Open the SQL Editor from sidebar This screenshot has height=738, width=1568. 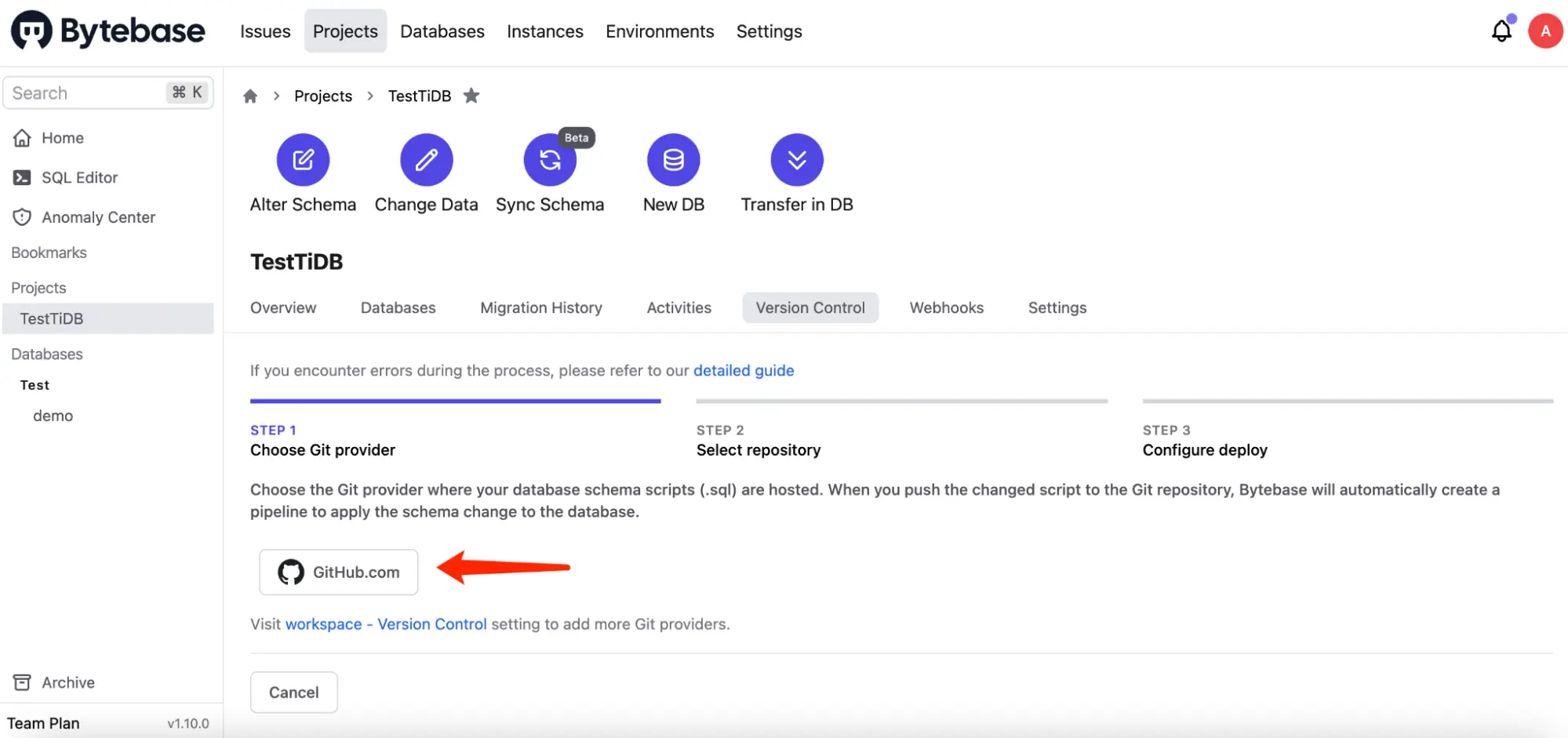pyautogui.click(x=79, y=177)
